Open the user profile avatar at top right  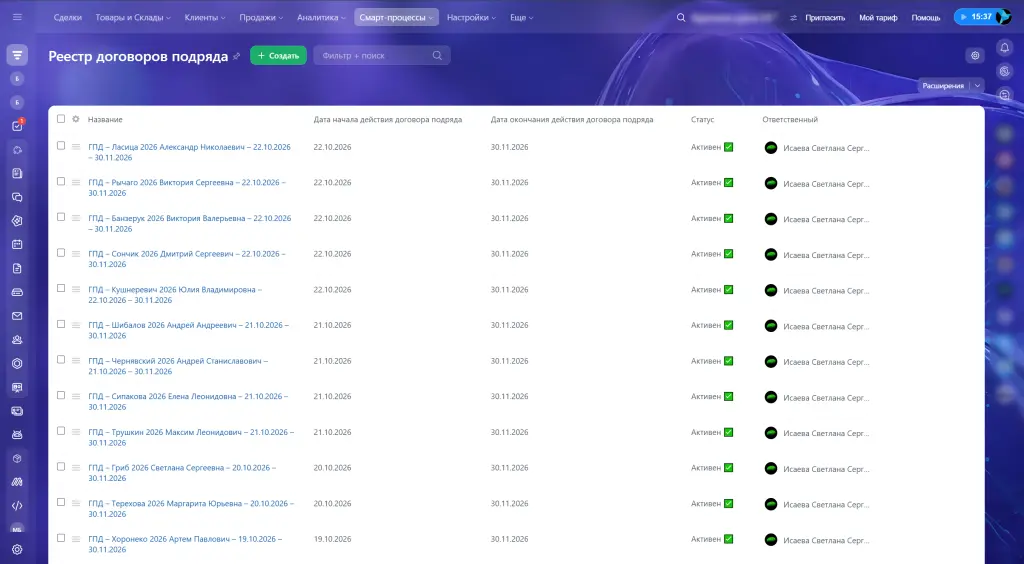(1003, 17)
